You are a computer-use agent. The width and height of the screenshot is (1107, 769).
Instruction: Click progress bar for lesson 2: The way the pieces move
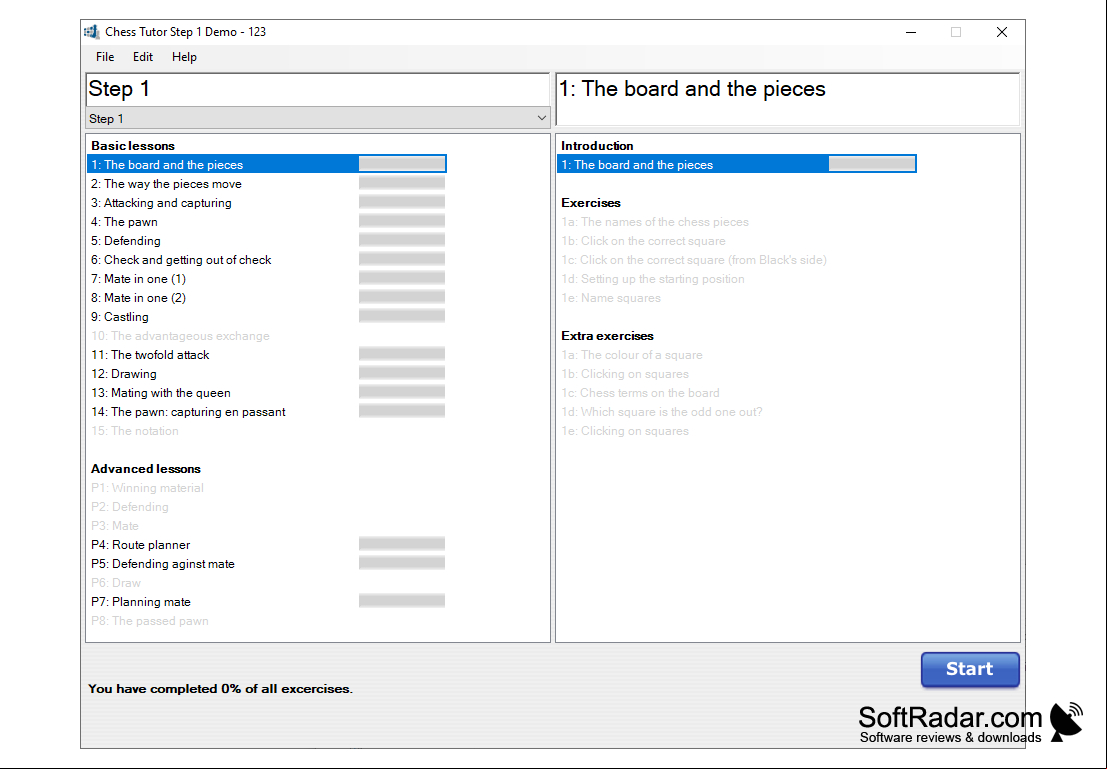(402, 184)
